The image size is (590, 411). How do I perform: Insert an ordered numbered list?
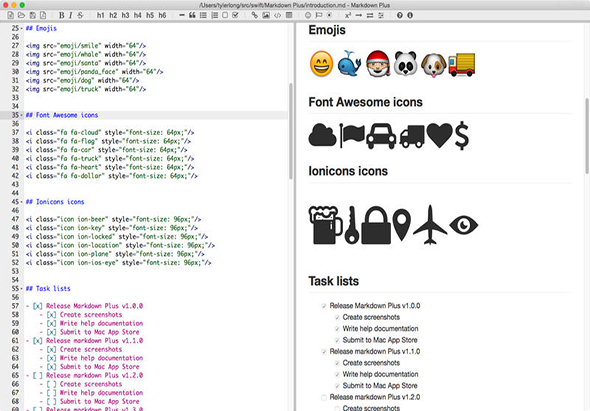coord(214,15)
